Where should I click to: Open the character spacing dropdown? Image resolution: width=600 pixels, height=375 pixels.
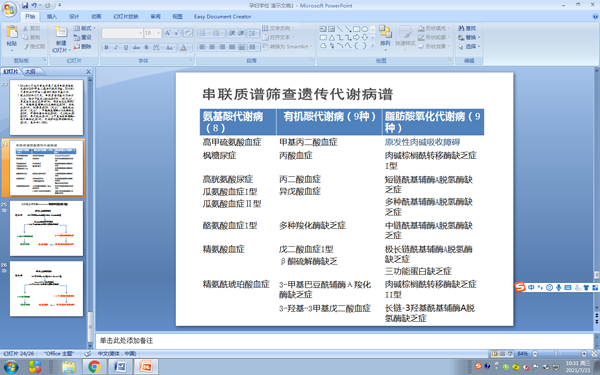click(x=156, y=47)
